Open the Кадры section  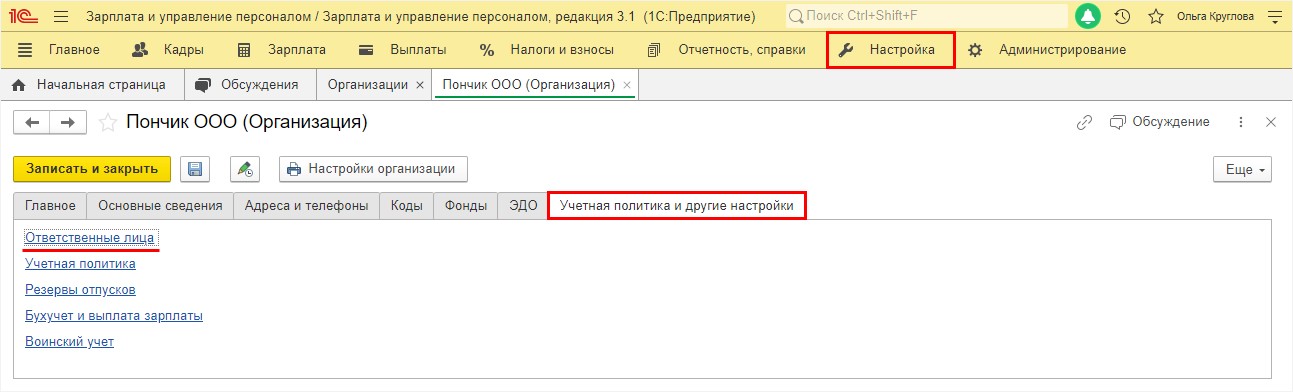point(169,50)
